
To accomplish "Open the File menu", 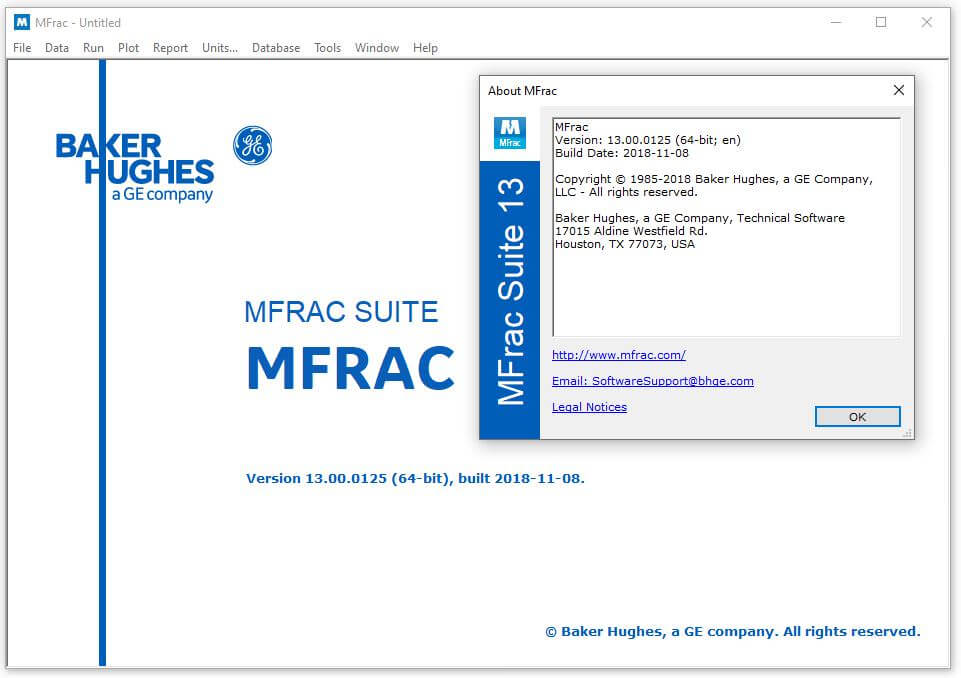I will [x=21, y=47].
